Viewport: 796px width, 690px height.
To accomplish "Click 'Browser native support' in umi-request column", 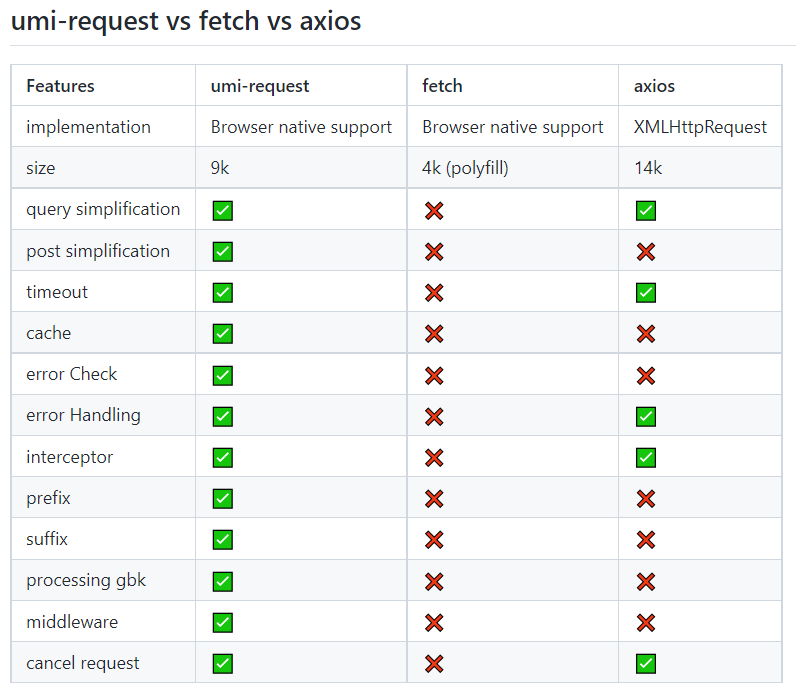I will pyautogui.click(x=302, y=127).
